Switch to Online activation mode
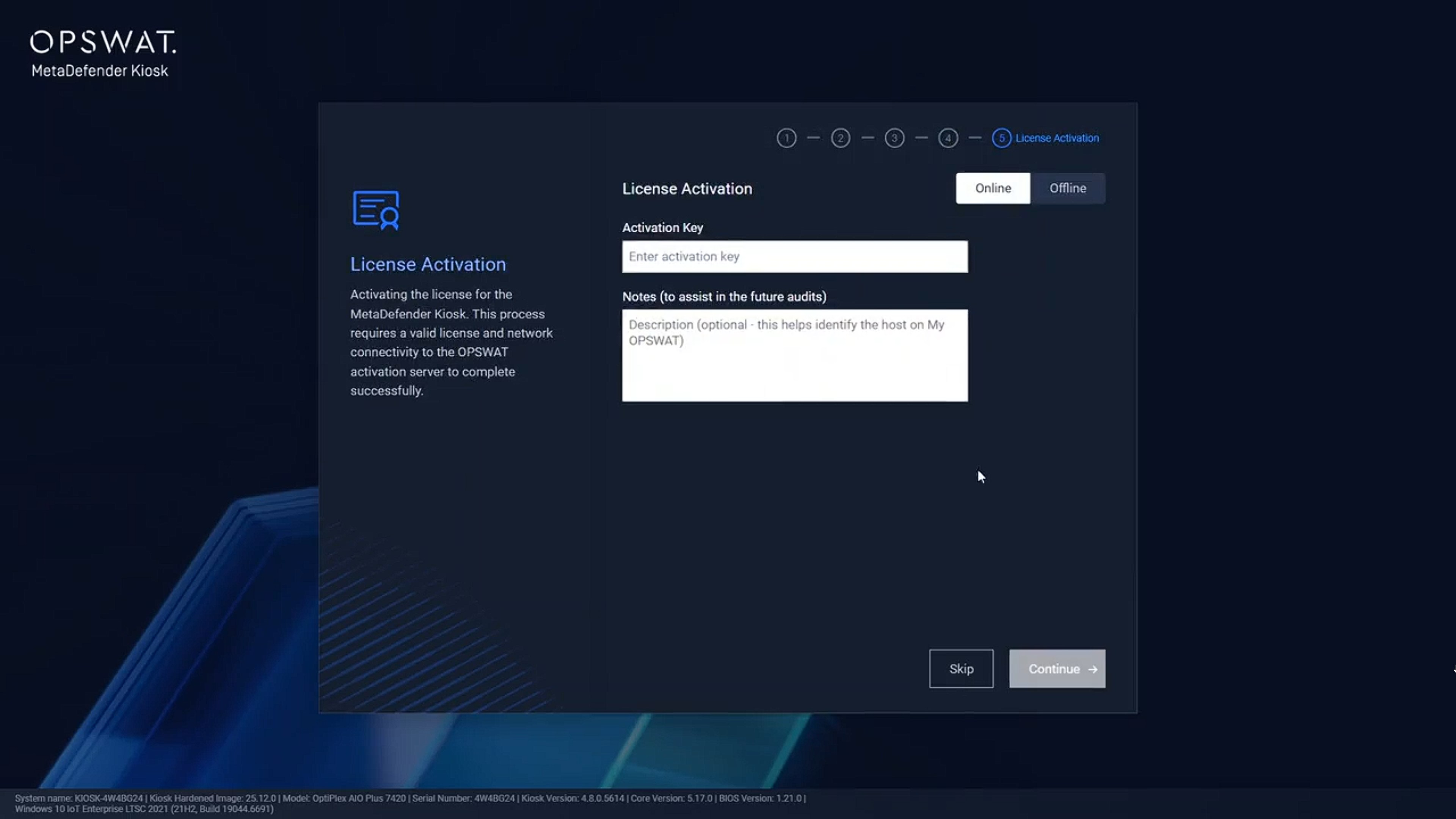Image resolution: width=1456 pixels, height=819 pixels. click(x=993, y=188)
